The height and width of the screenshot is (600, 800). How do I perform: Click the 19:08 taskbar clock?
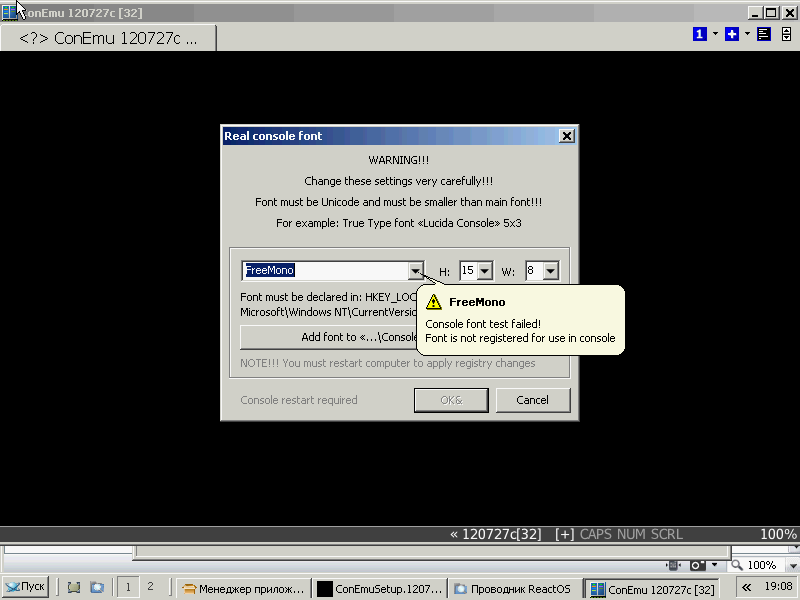tap(779, 587)
